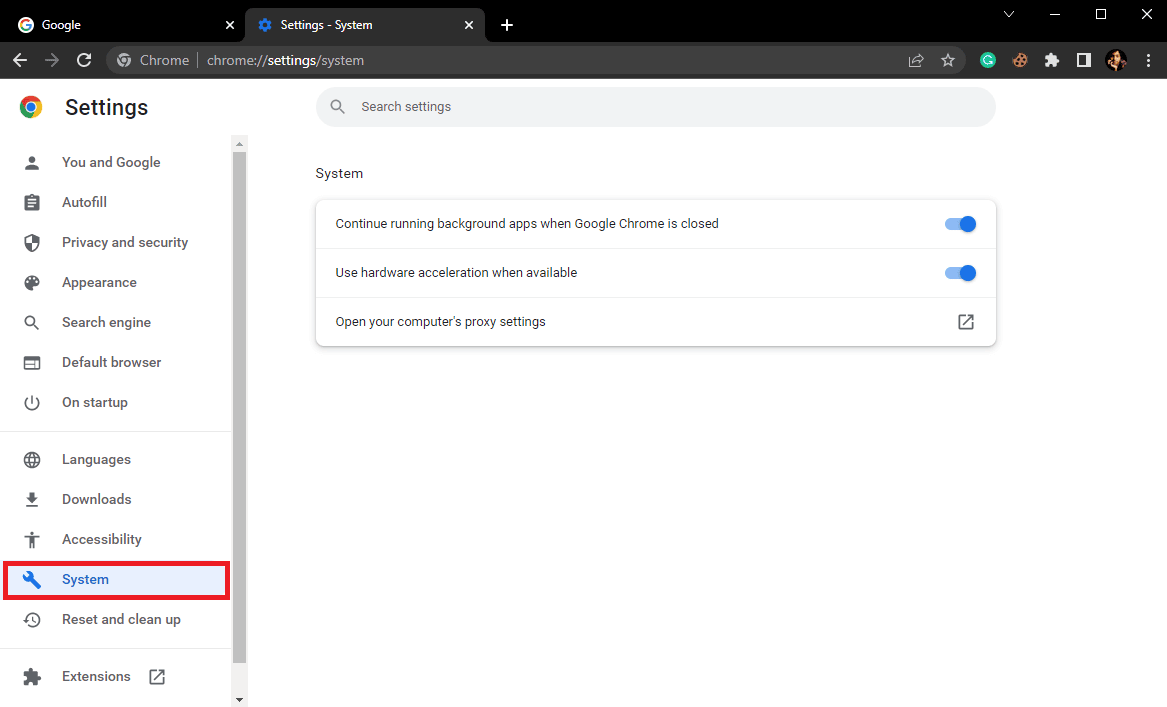Open the Chrome three-dot menu
Viewport: 1167px width, 707px height.
click(1148, 60)
